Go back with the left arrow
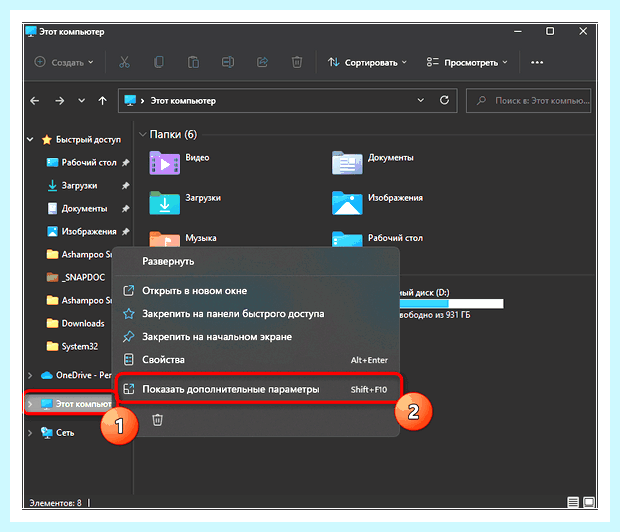The height and width of the screenshot is (532, 620). 35,101
